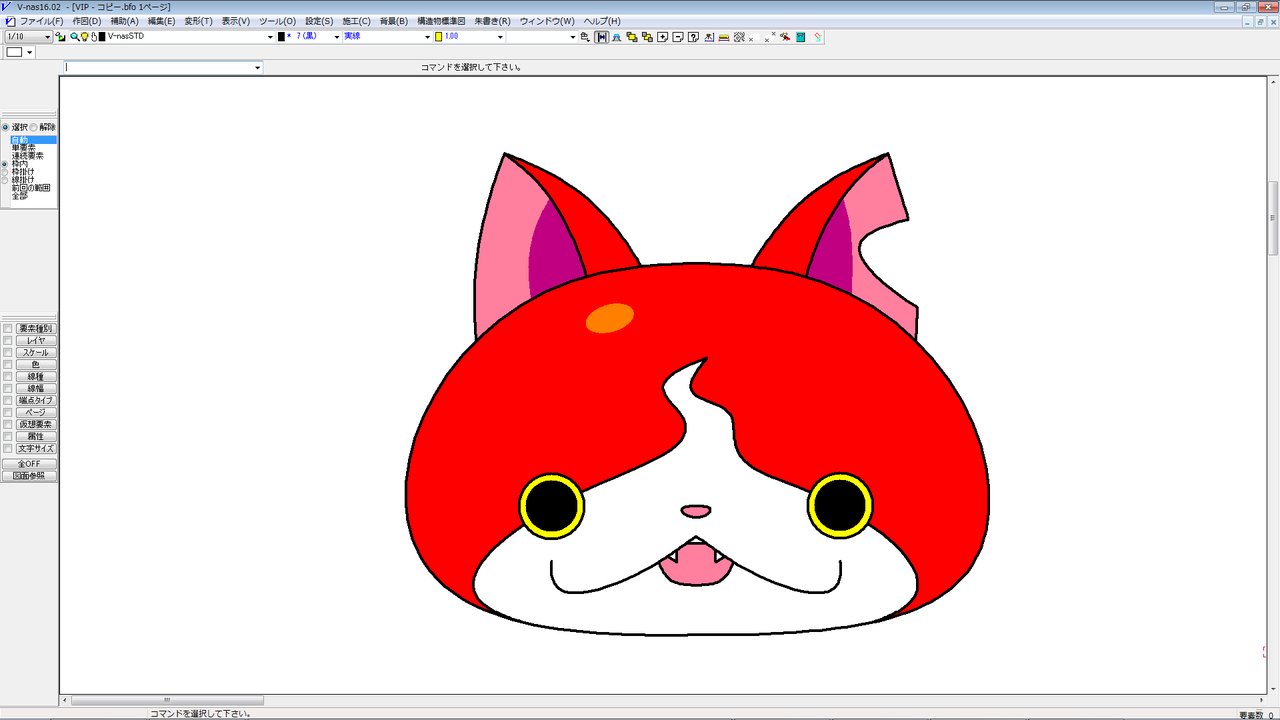Click the boxed question mark toolbar icon
This screenshot has width=1280, height=720.
pyautogui.click(x=693, y=37)
